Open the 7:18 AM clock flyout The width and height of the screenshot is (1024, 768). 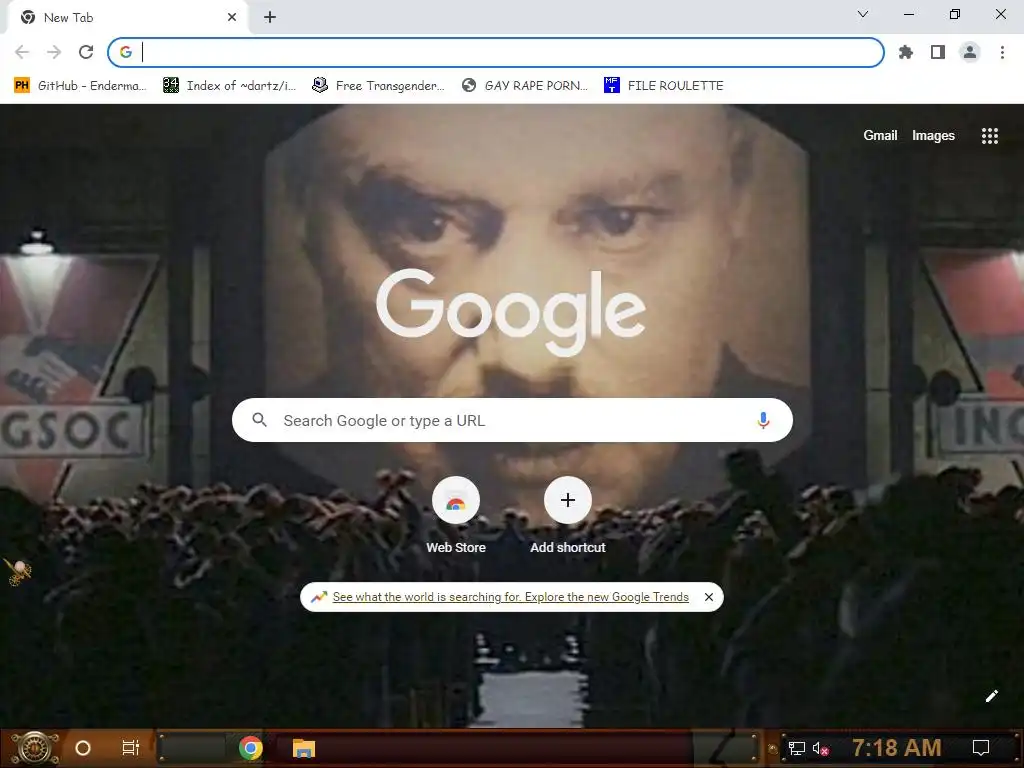click(x=896, y=747)
